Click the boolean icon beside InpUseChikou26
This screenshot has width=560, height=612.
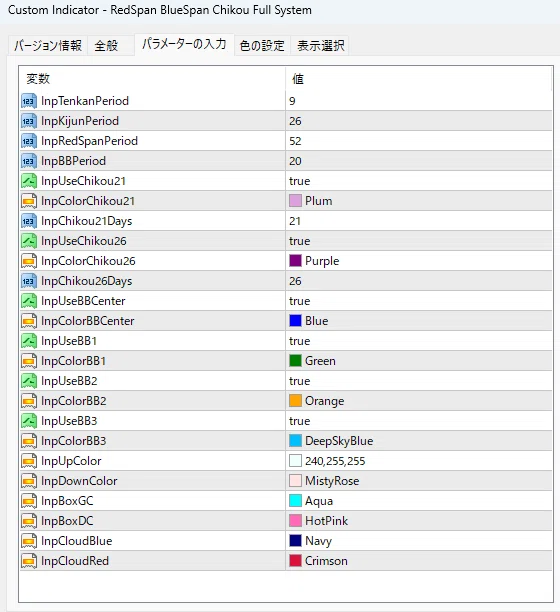click(x=29, y=241)
